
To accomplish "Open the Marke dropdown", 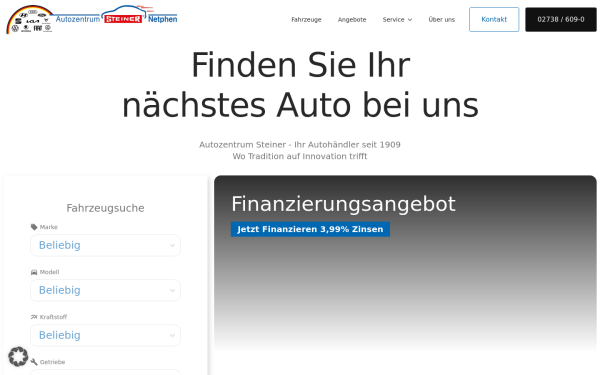I will [x=106, y=245].
